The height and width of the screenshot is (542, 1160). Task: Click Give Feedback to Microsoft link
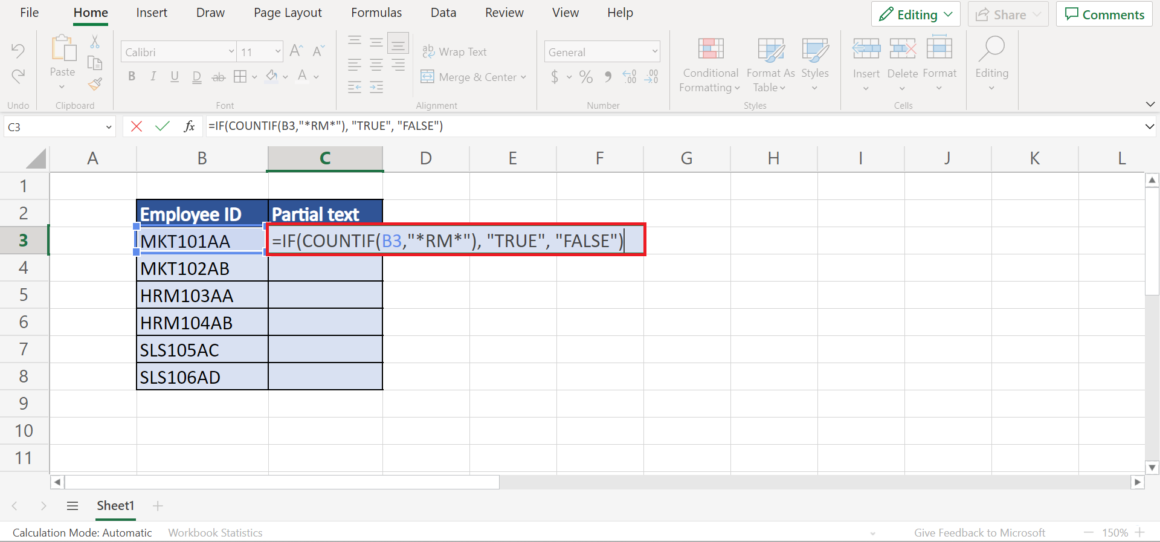979,533
